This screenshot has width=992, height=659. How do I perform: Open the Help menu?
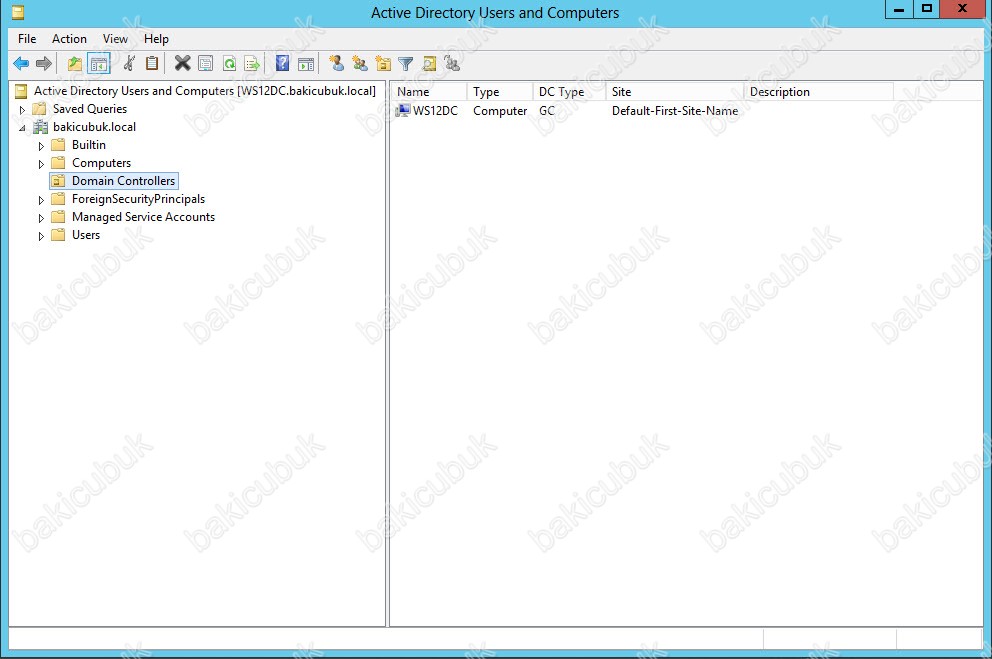[x=156, y=39]
